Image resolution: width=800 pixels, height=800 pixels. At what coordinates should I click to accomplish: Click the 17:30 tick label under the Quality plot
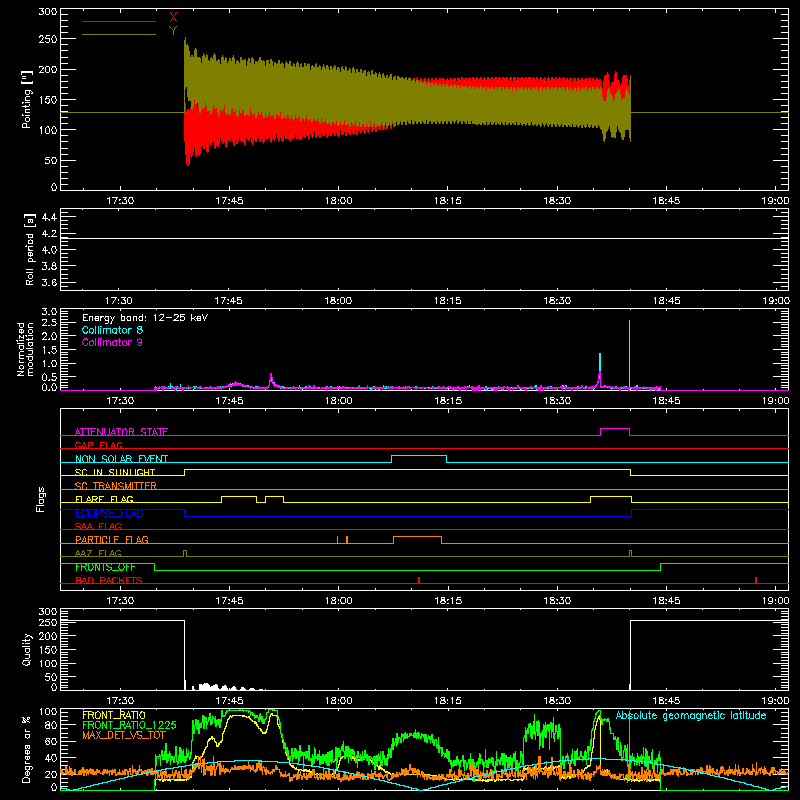click(x=119, y=701)
